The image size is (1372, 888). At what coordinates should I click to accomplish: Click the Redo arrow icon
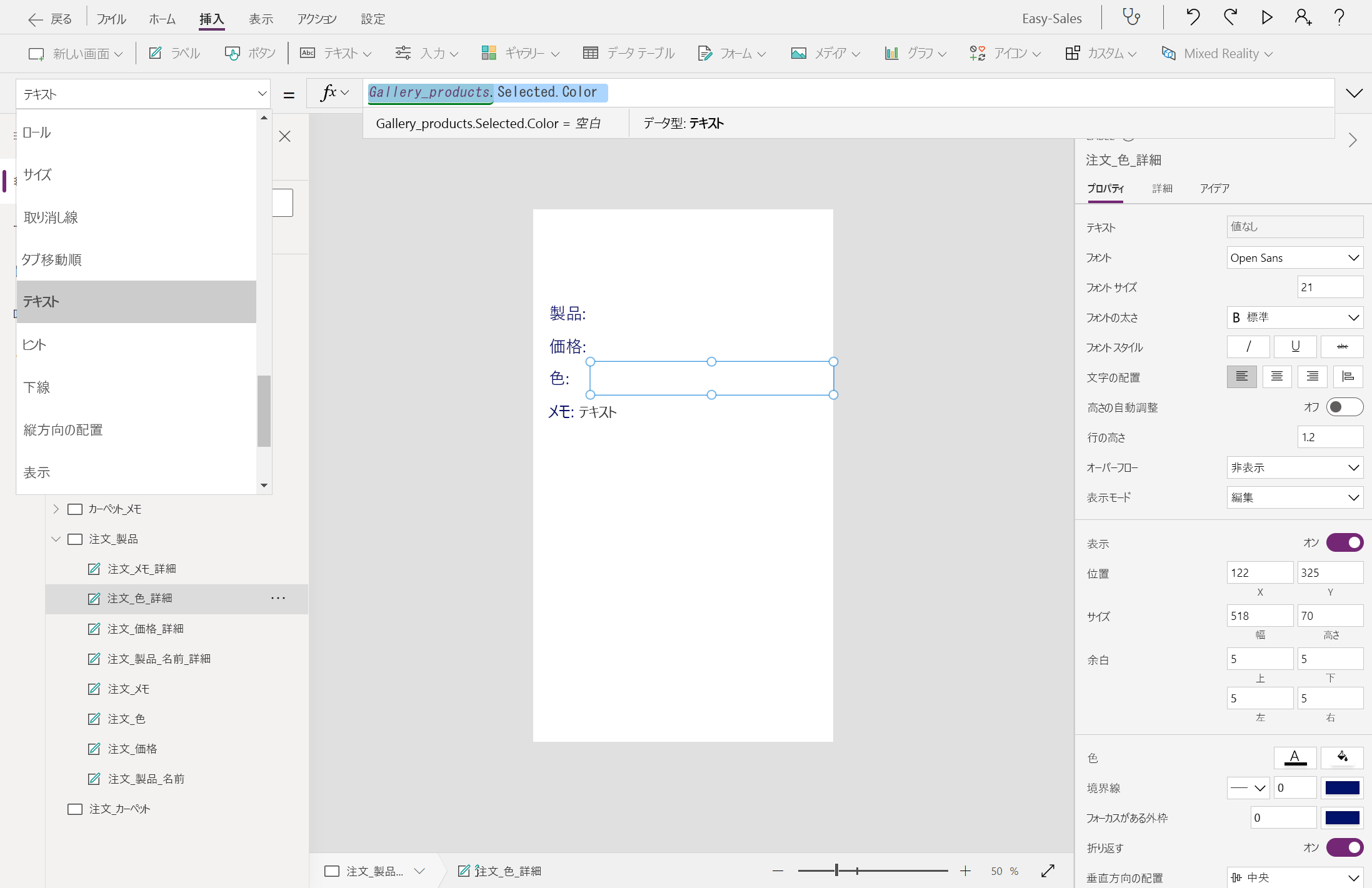(1230, 17)
